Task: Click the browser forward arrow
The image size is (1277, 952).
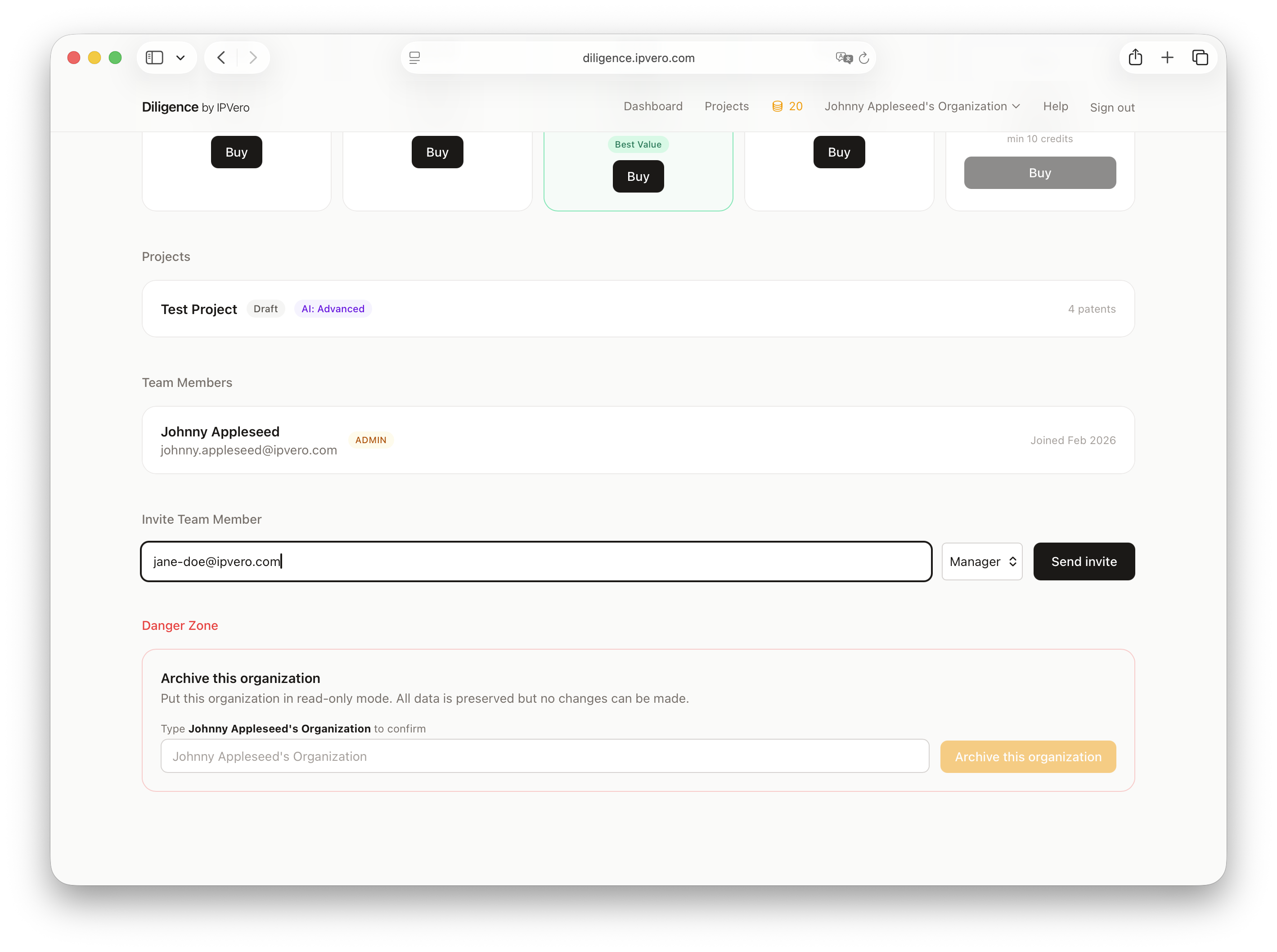Action: click(253, 58)
